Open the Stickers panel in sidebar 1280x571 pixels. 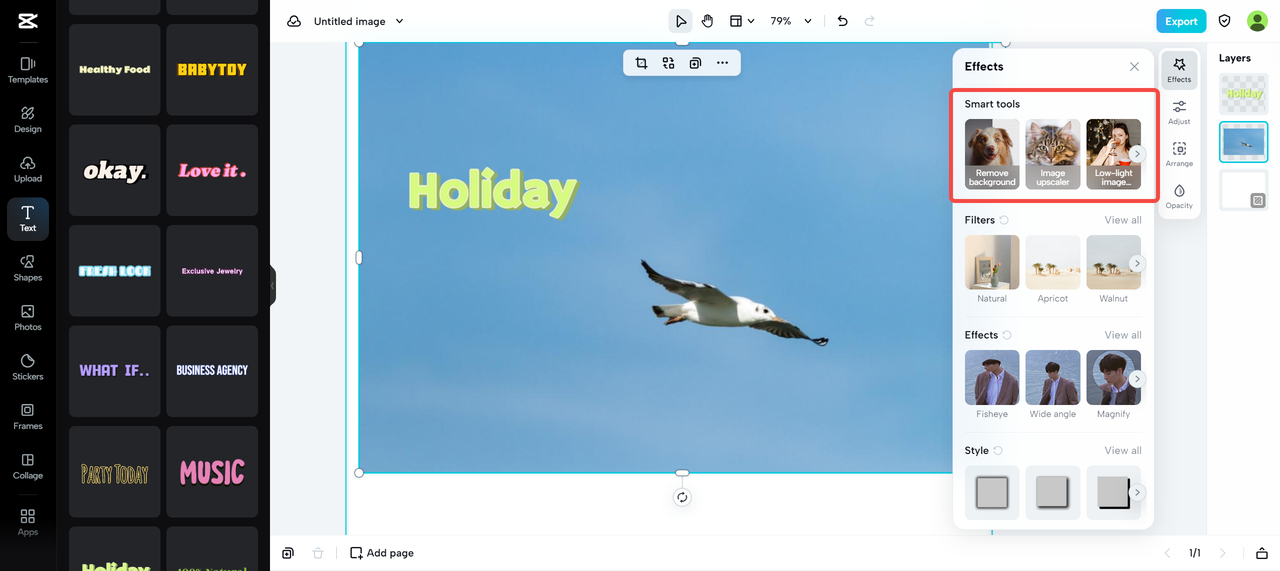[28, 367]
